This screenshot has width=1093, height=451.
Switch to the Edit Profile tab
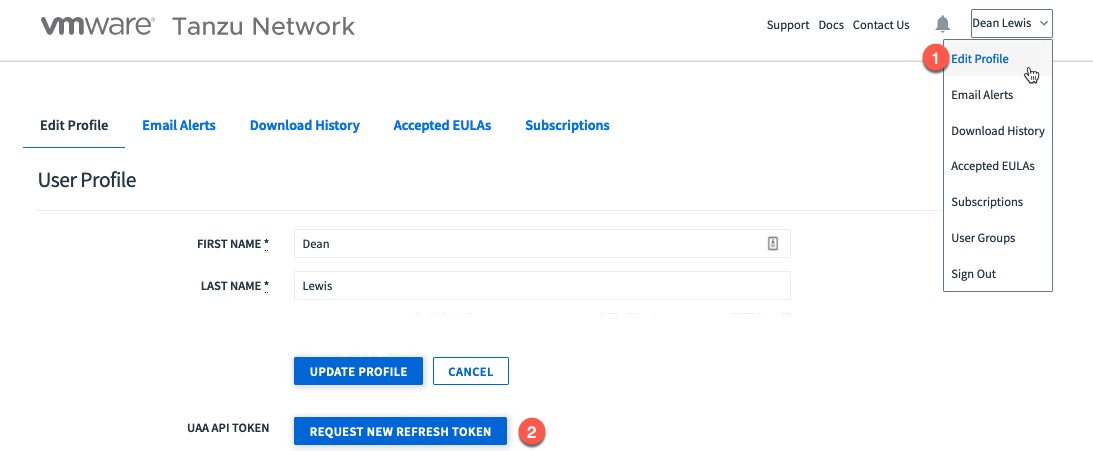(x=74, y=125)
